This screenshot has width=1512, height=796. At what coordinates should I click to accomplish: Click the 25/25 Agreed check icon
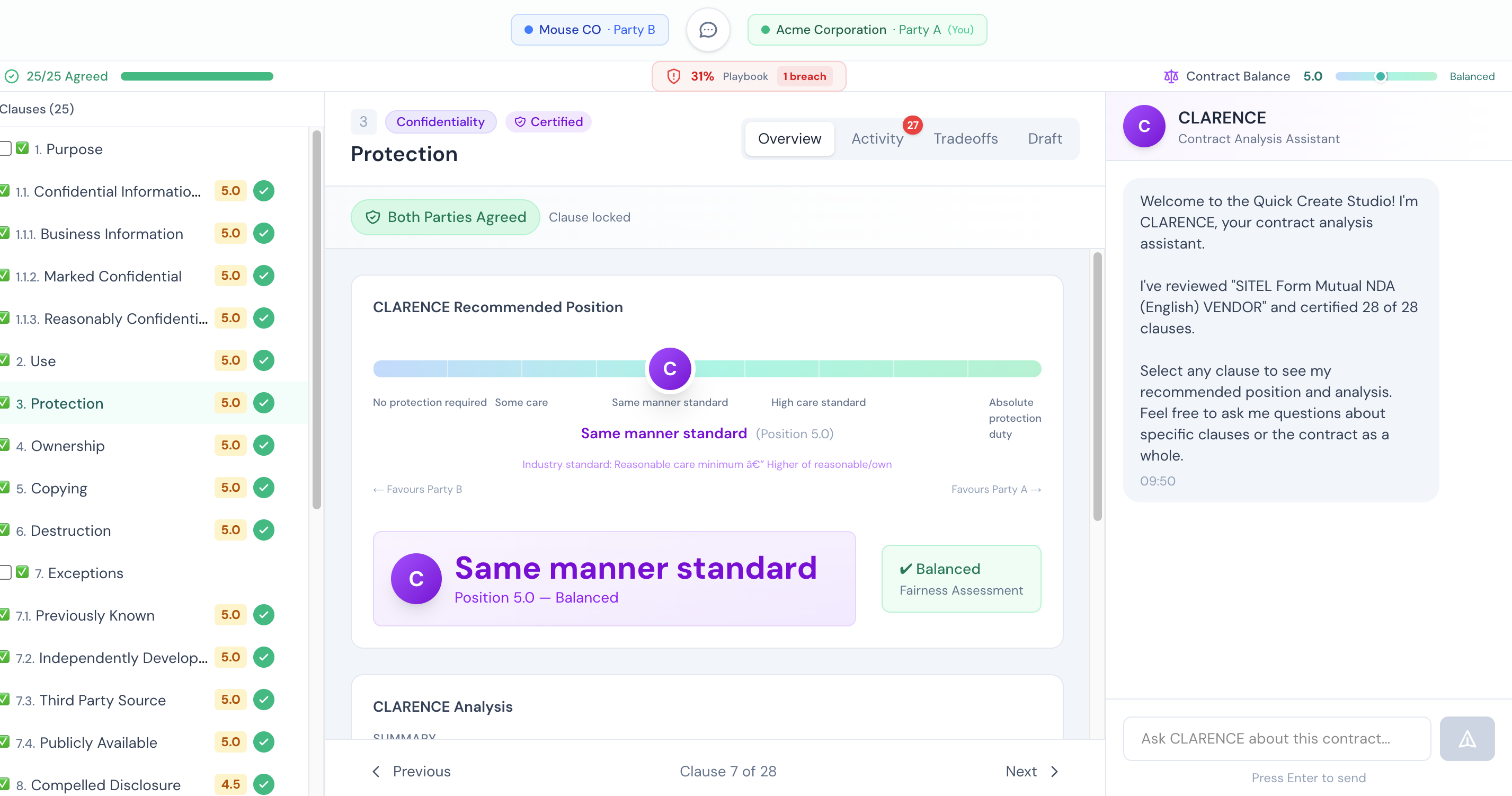(12, 76)
